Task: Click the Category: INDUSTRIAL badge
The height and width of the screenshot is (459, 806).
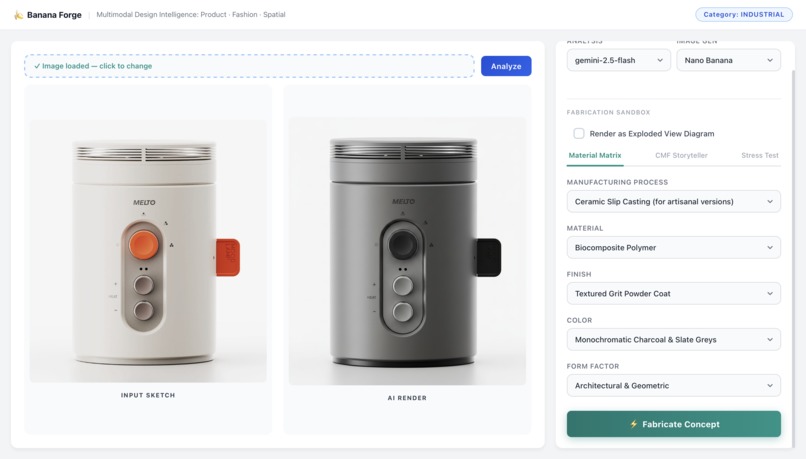Action: point(743,14)
